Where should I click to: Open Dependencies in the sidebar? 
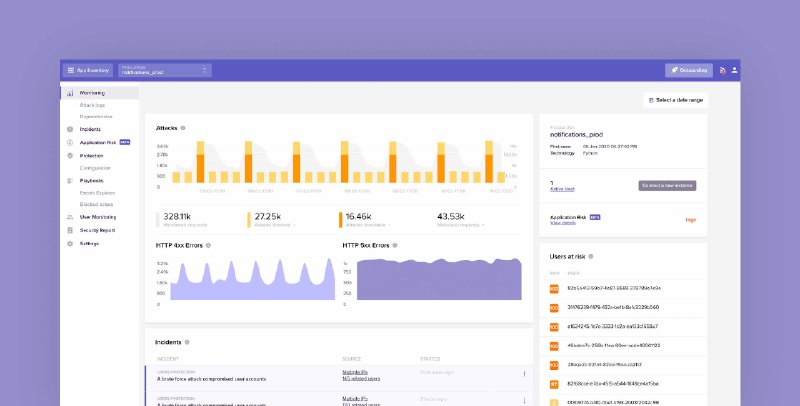[x=96, y=117]
